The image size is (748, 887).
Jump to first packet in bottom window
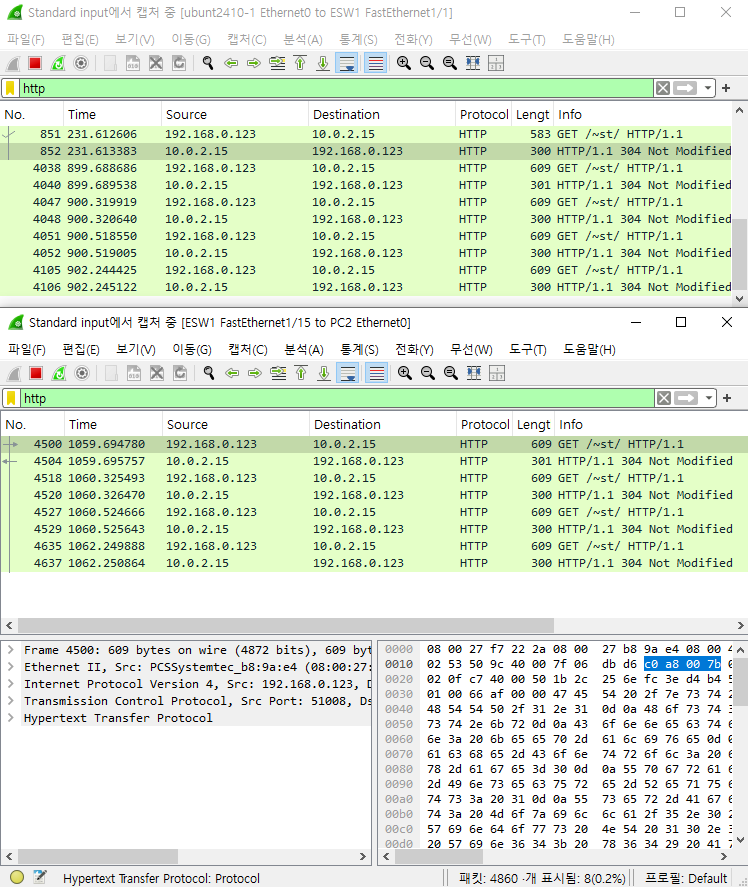tap(301, 373)
